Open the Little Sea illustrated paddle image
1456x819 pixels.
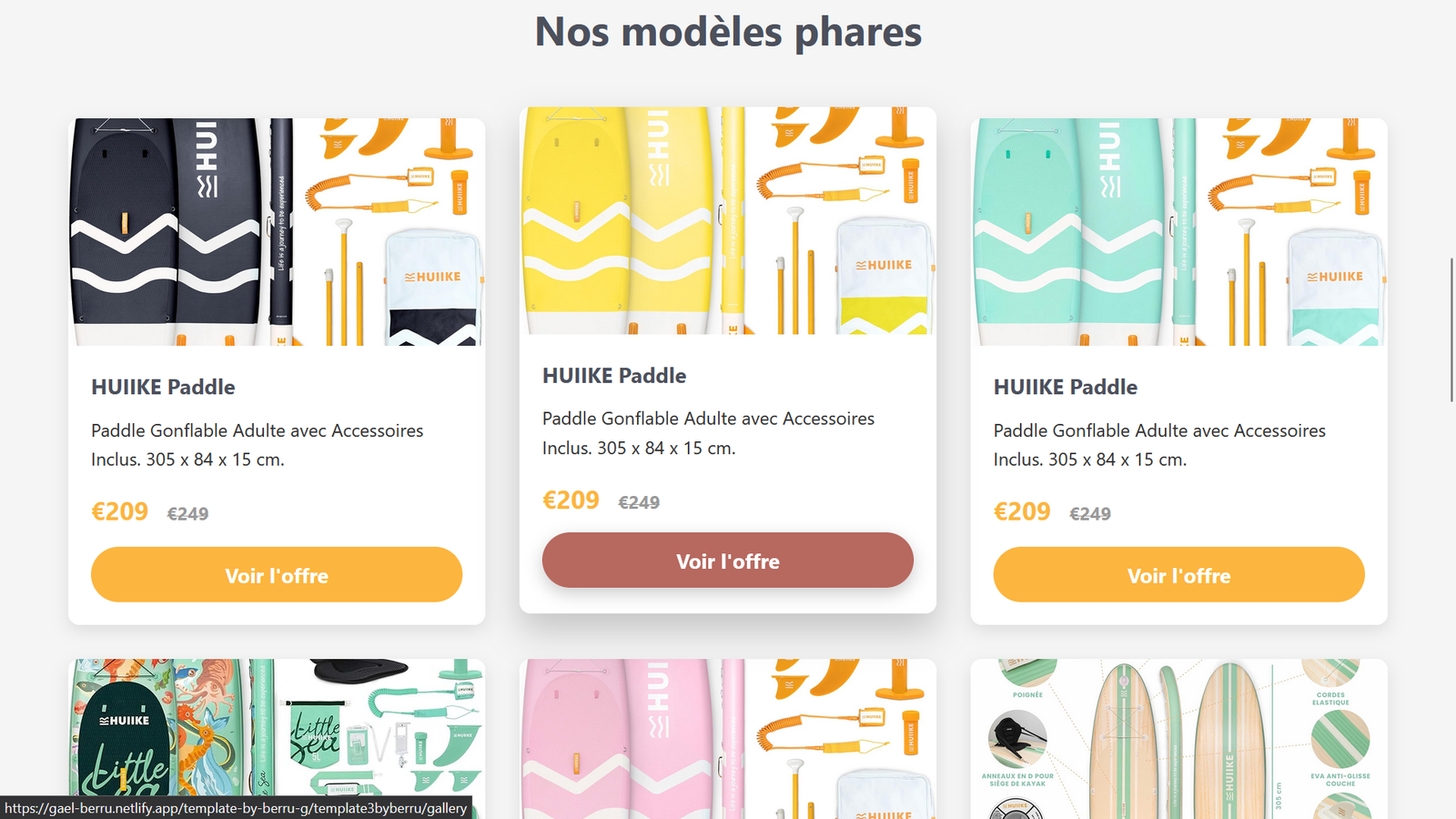point(277,739)
